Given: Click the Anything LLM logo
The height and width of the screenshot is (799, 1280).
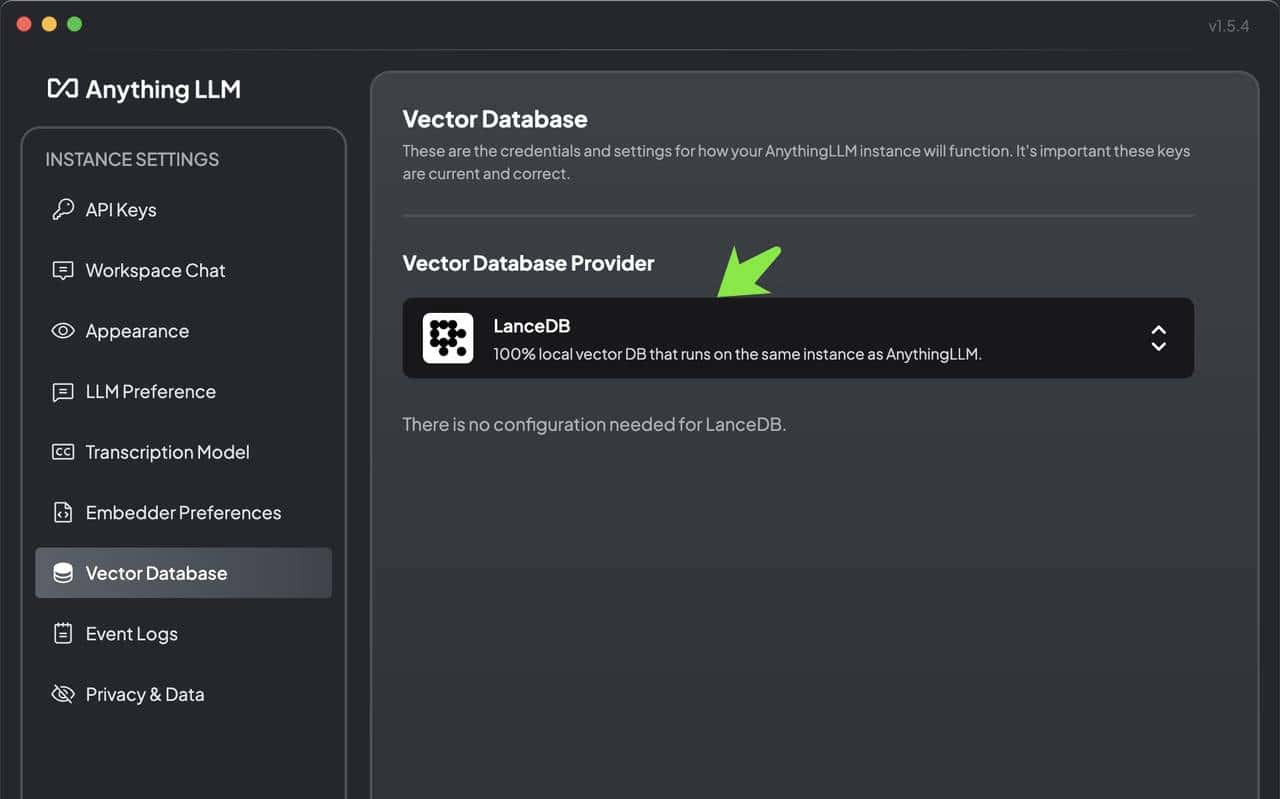Looking at the screenshot, I should tap(144, 89).
